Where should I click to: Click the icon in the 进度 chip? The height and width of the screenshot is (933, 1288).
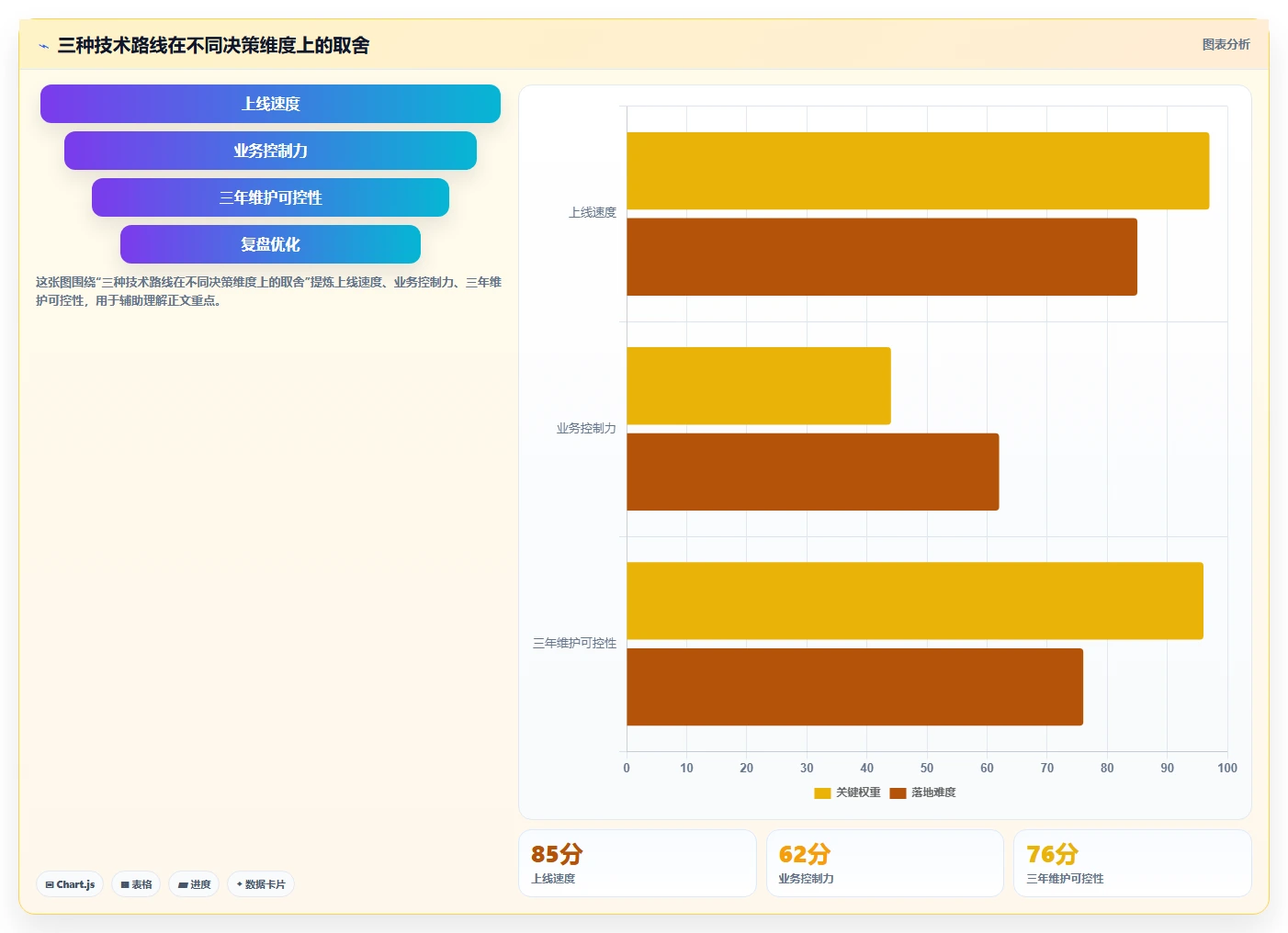click(x=183, y=885)
